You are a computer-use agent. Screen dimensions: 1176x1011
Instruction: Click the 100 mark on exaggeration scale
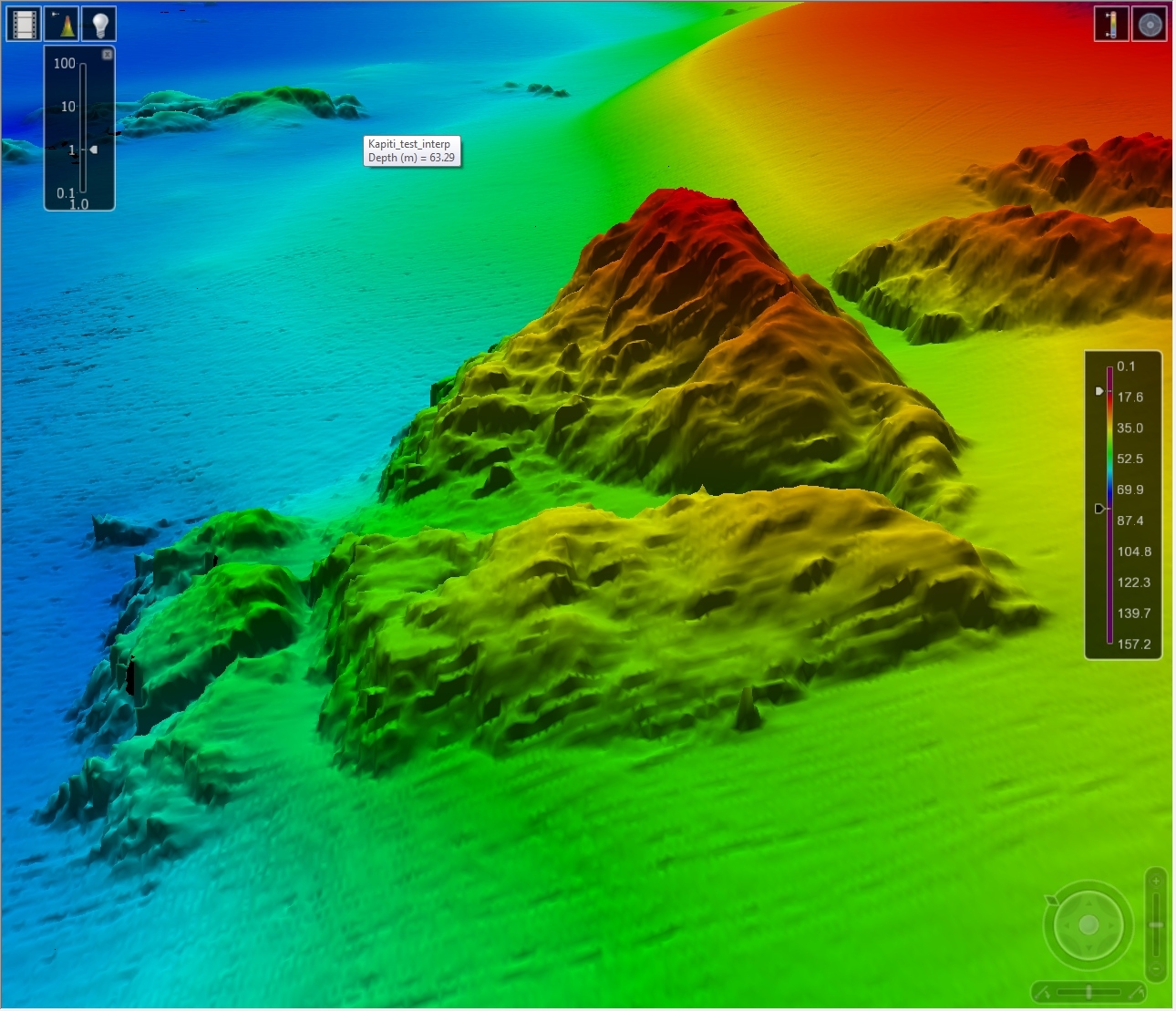[65, 64]
